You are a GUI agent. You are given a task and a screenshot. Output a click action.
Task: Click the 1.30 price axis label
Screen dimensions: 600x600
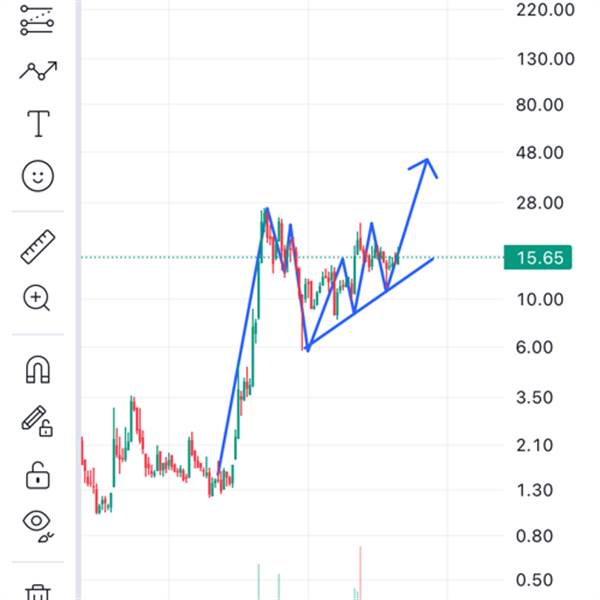[534, 490]
